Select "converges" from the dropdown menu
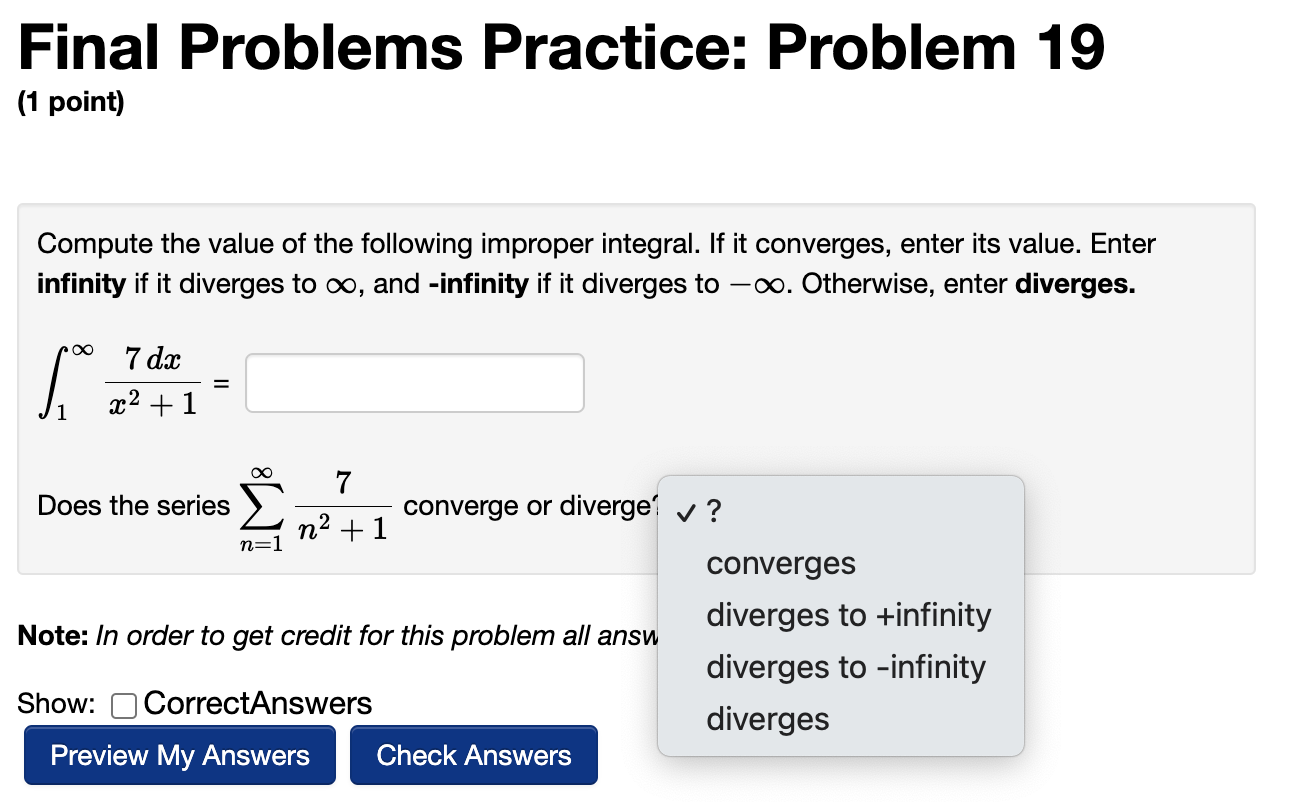This screenshot has width=1292, height=808. pos(780,563)
